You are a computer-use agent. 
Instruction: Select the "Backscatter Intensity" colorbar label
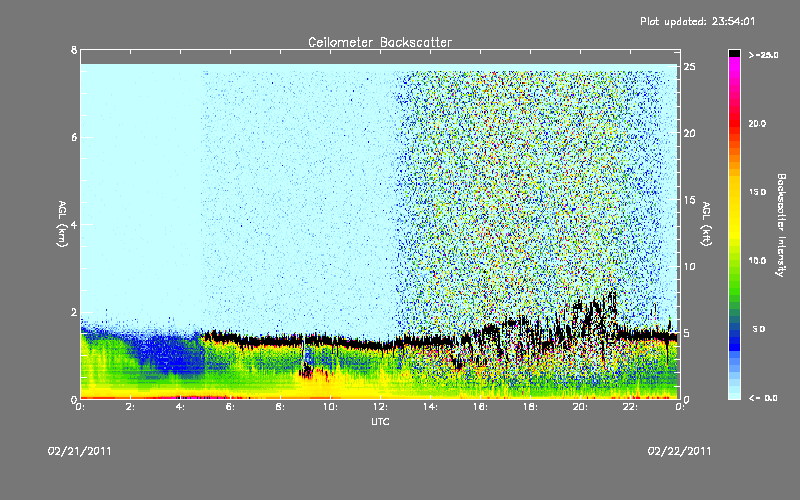781,225
